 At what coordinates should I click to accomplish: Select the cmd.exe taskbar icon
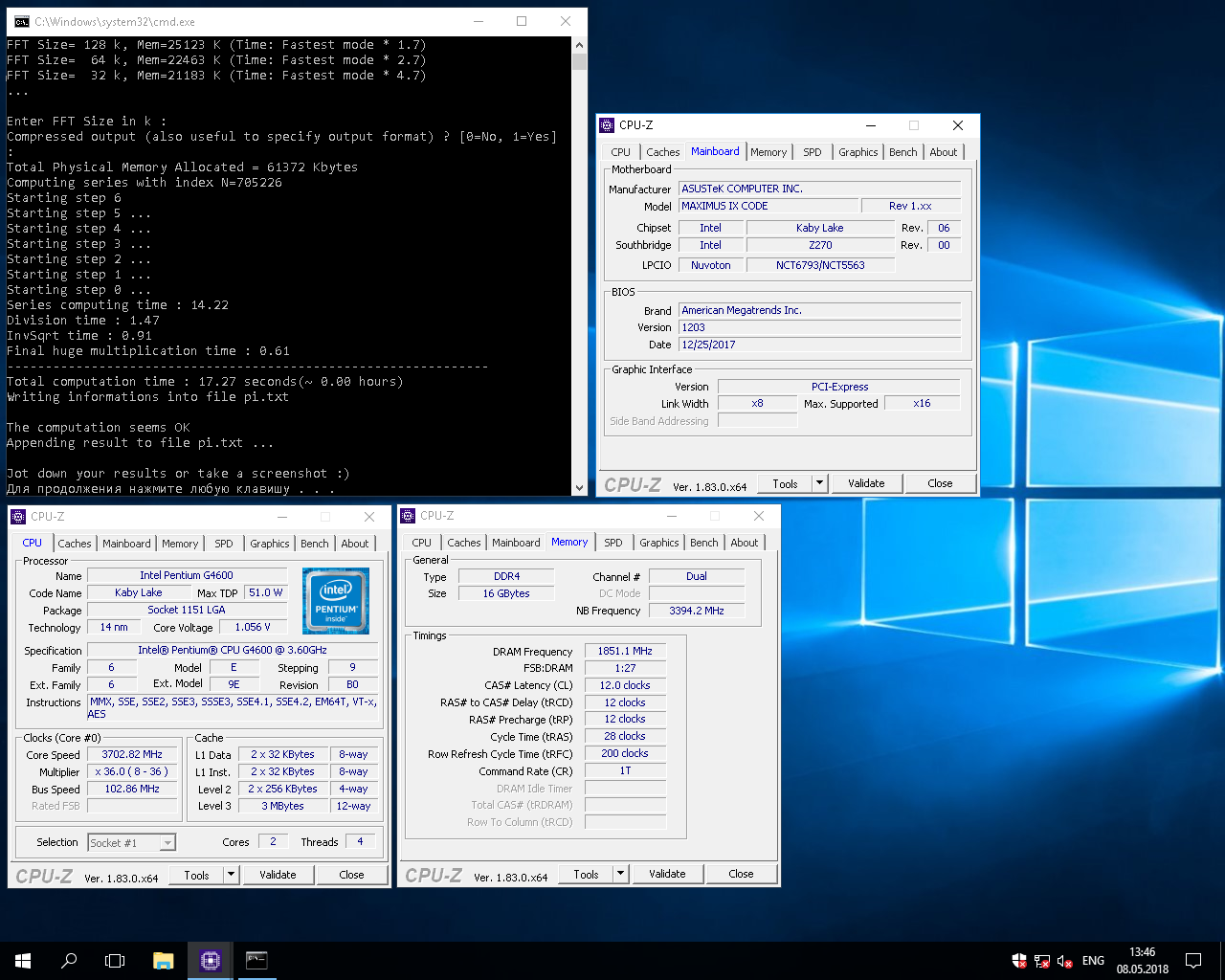point(256,960)
